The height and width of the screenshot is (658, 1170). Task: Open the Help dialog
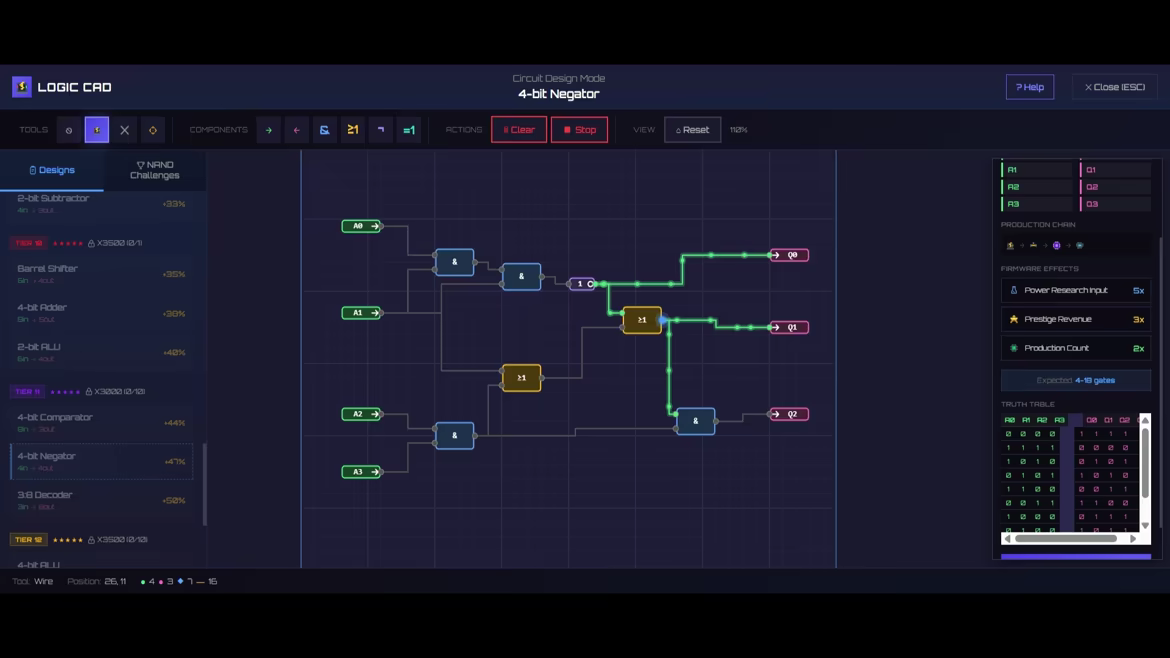[1030, 87]
